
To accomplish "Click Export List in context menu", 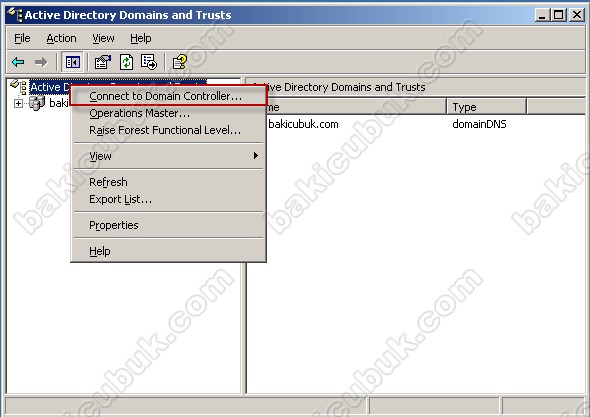I will tap(120, 199).
